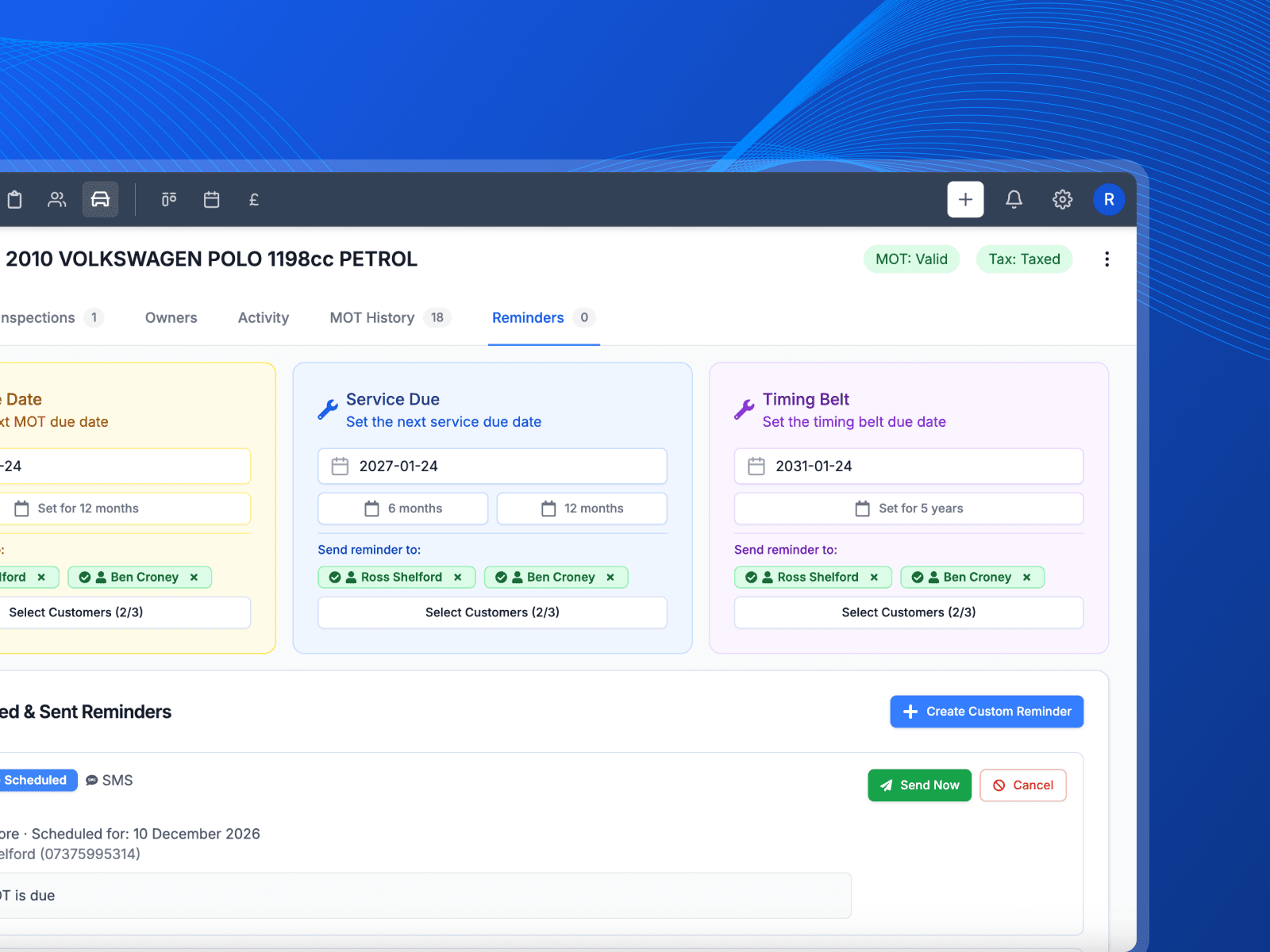The width and height of the screenshot is (1270, 952).
Task: Click Send Now on scheduled reminder
Action: tap(919, 785)
